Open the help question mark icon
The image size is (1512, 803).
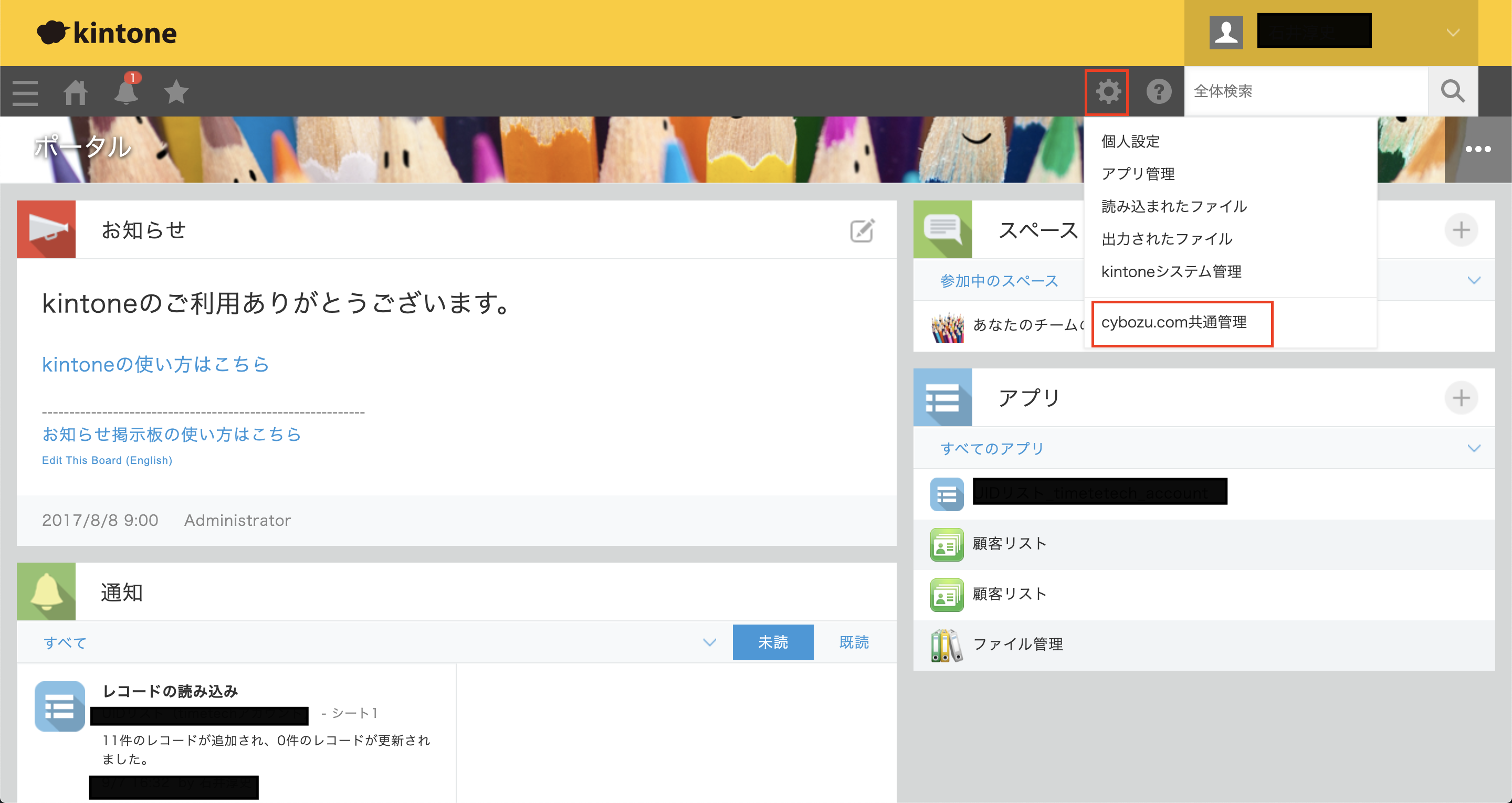1159,92
